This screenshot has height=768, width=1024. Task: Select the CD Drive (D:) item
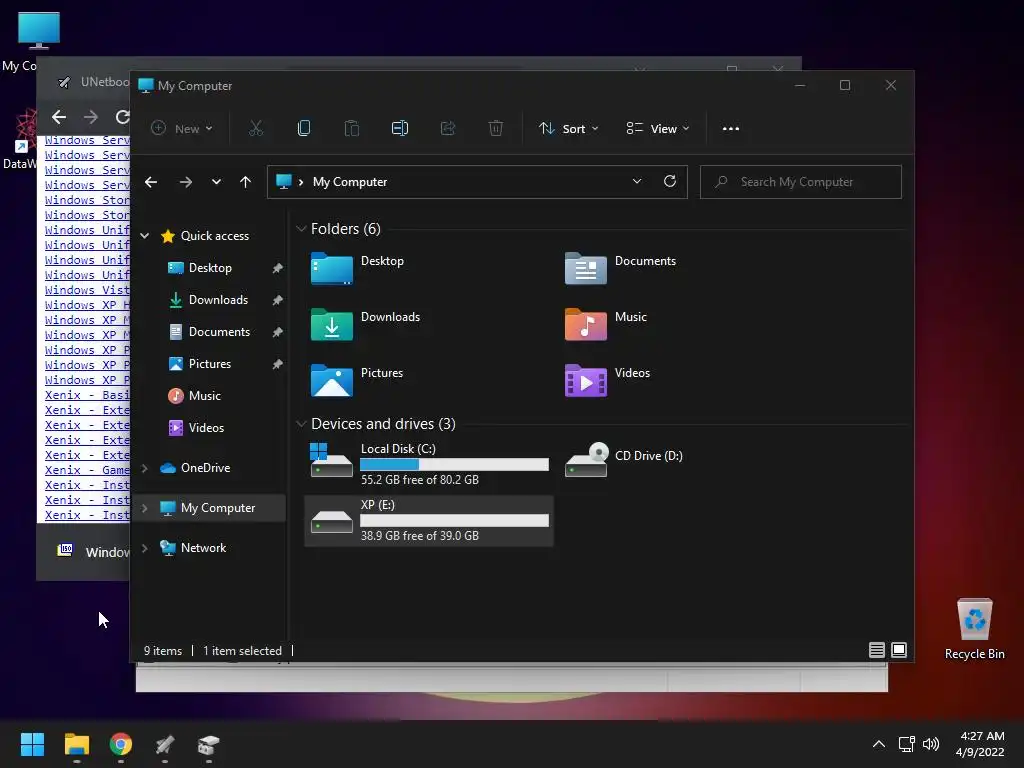tap(624, 459)
